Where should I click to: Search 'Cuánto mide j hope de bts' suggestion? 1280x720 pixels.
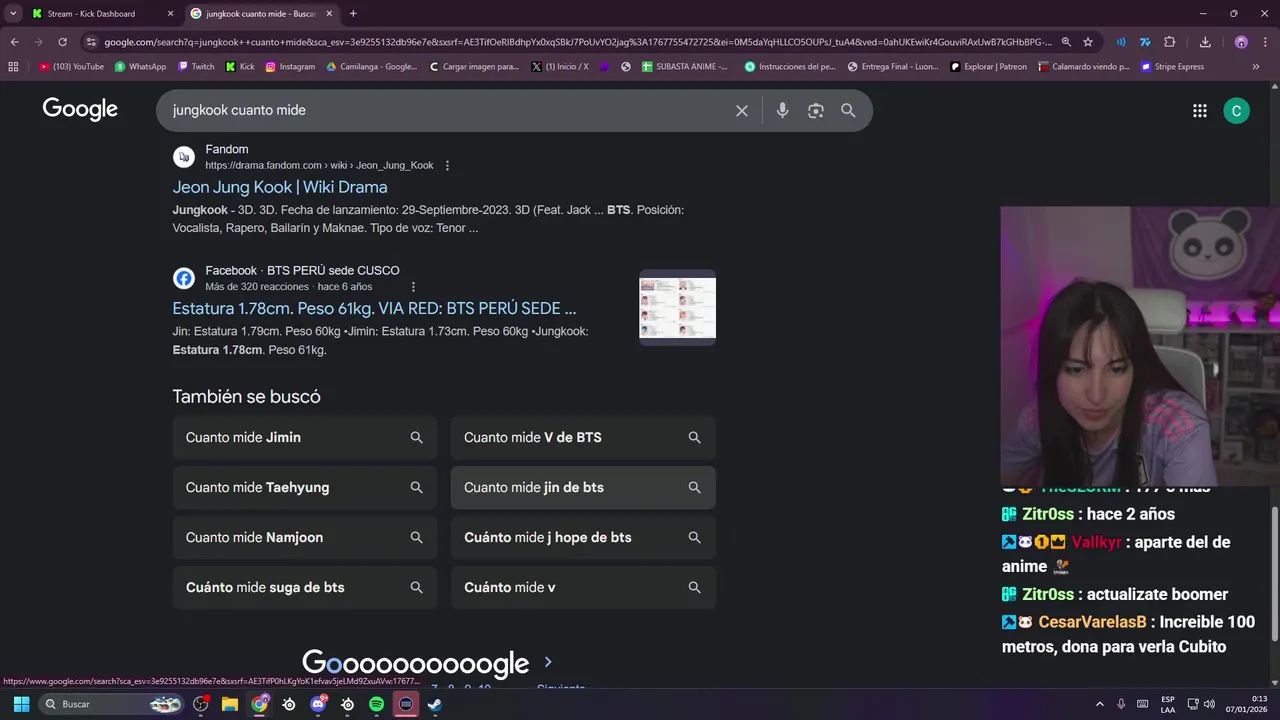(x=583, y=537)
